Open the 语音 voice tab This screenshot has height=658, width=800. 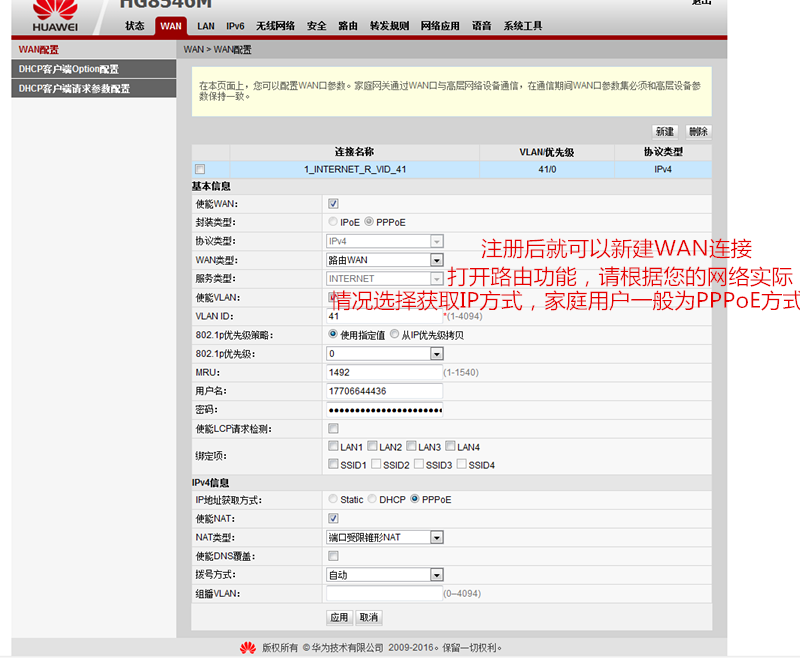coord(481,26)
